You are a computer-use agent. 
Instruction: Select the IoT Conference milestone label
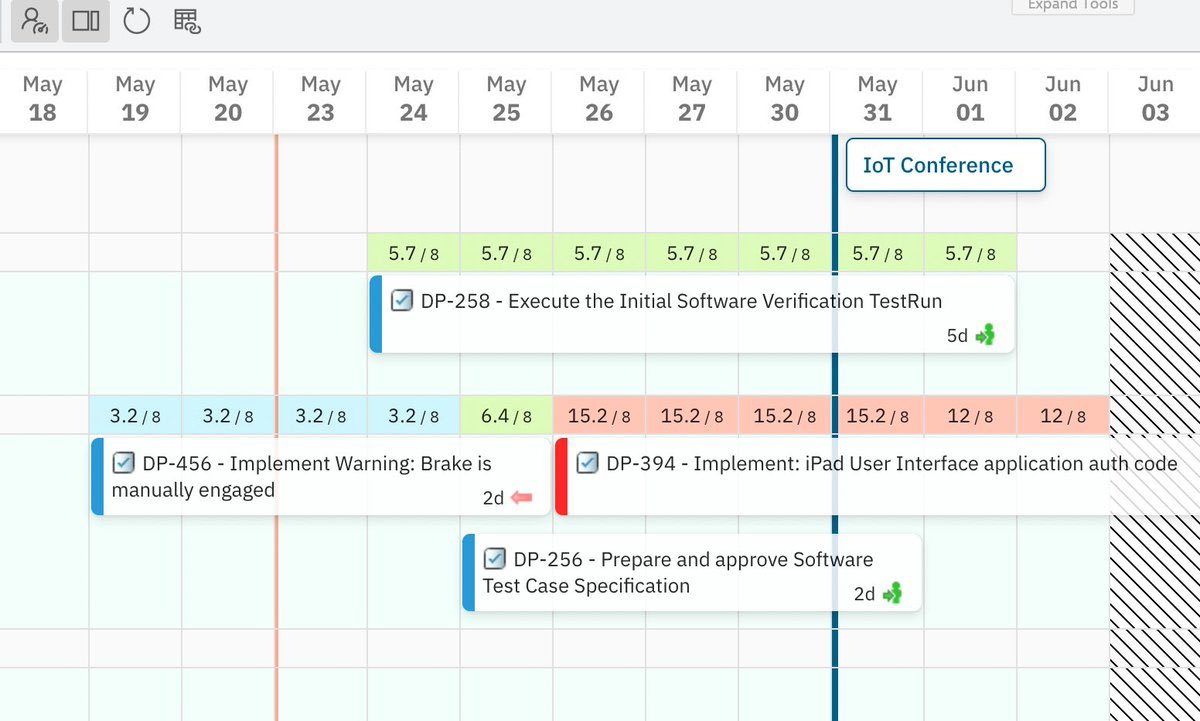pos(946,165)
